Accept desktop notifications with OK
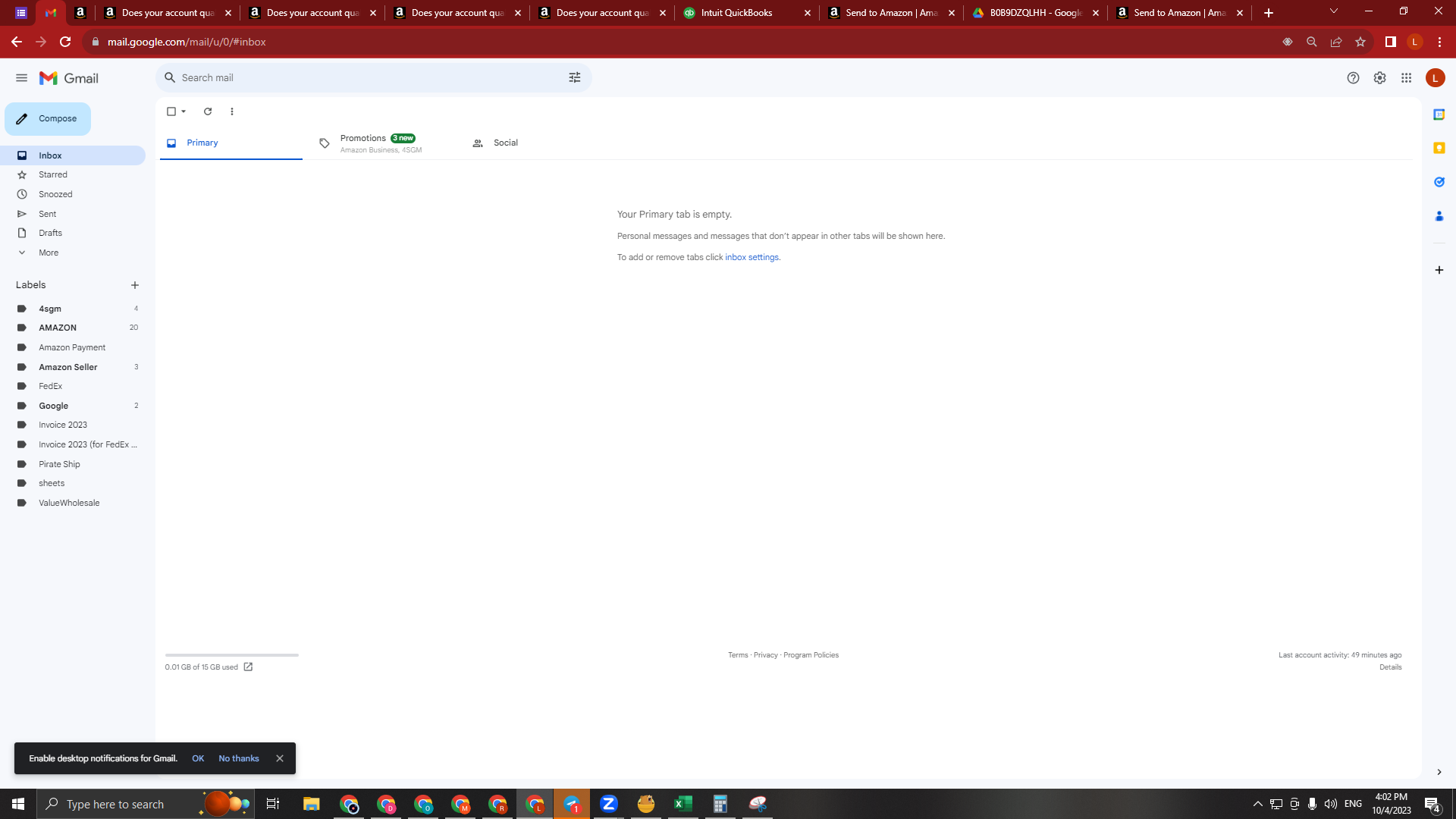 point(198,758)
